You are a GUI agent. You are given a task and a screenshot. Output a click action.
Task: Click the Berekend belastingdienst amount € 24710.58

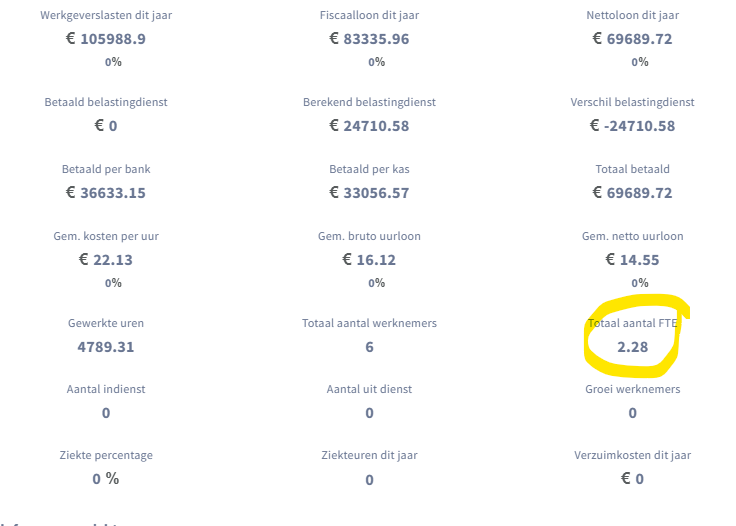click(369, 126)
